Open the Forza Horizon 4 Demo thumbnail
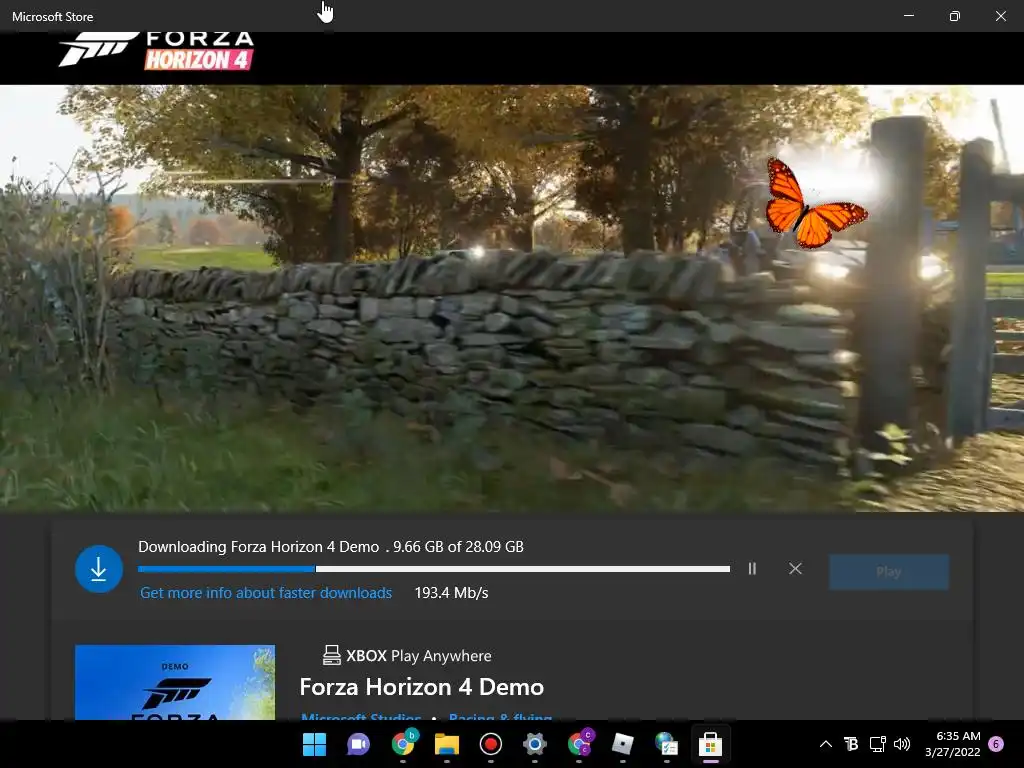The width and height of the screenshot is (1024, 768). [175, 682]
